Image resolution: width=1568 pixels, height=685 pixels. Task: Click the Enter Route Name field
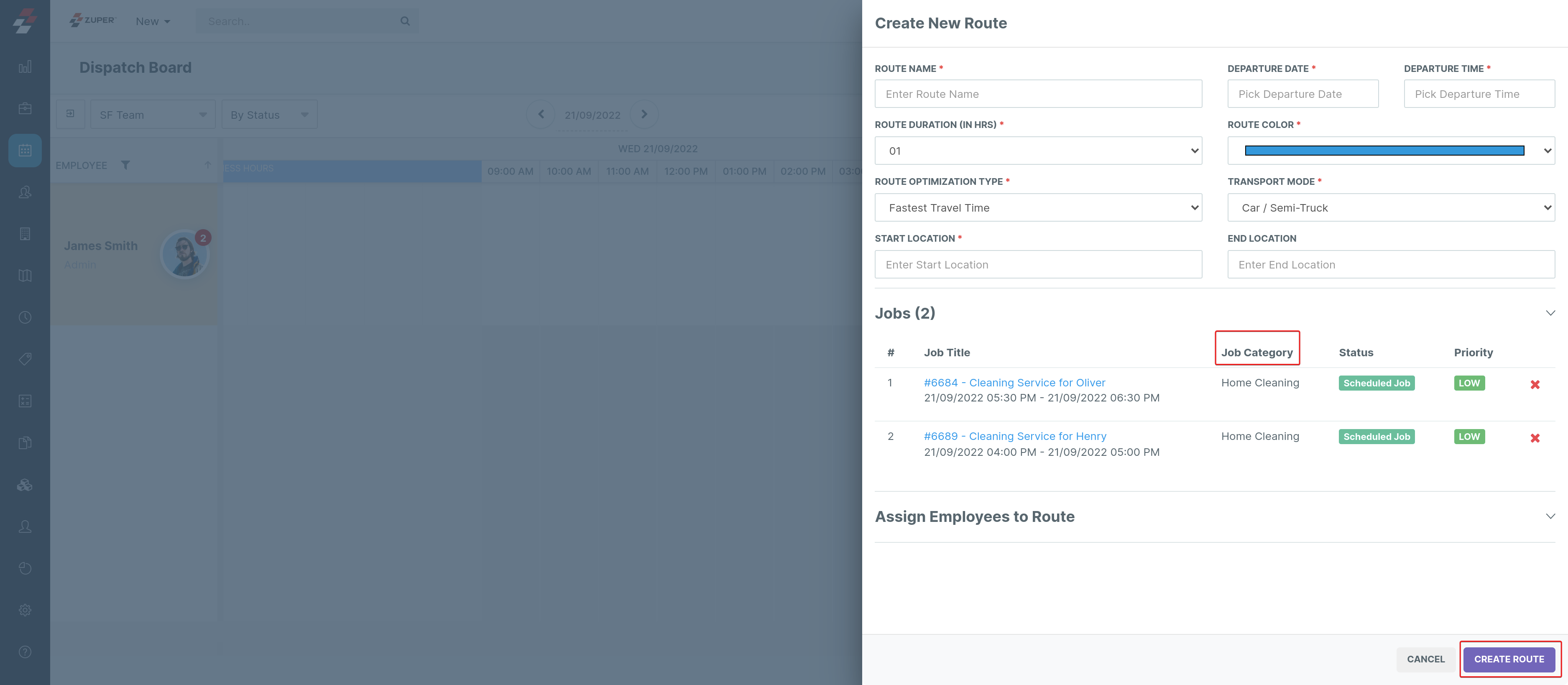point(1038,94)
